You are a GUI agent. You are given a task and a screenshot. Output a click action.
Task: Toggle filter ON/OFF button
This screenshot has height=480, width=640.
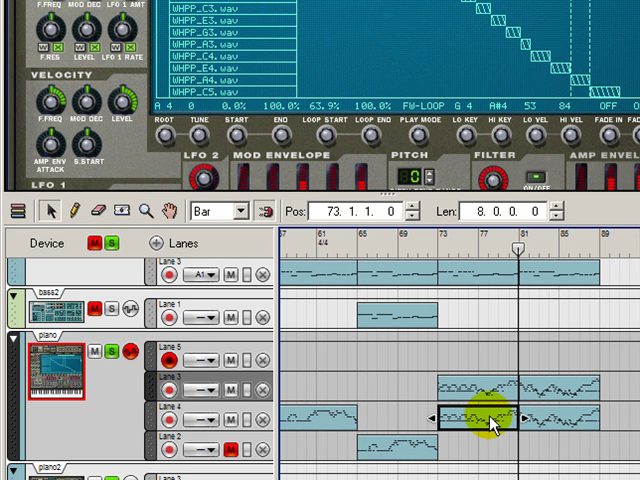pos(536,177)
